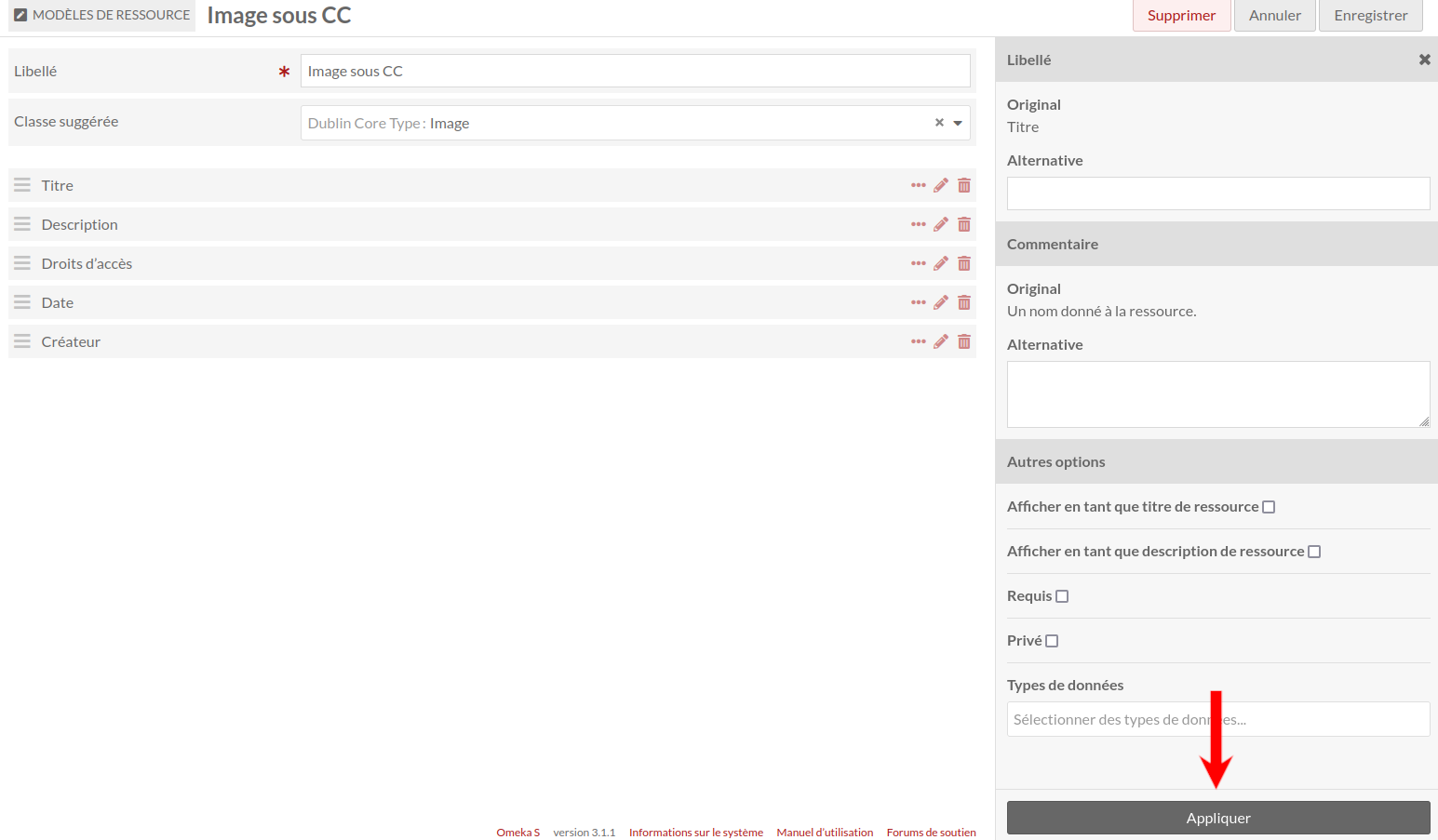Clear the Dublin Core Type selection
The width and height of the screenshot is (1438, 840).
939,123
